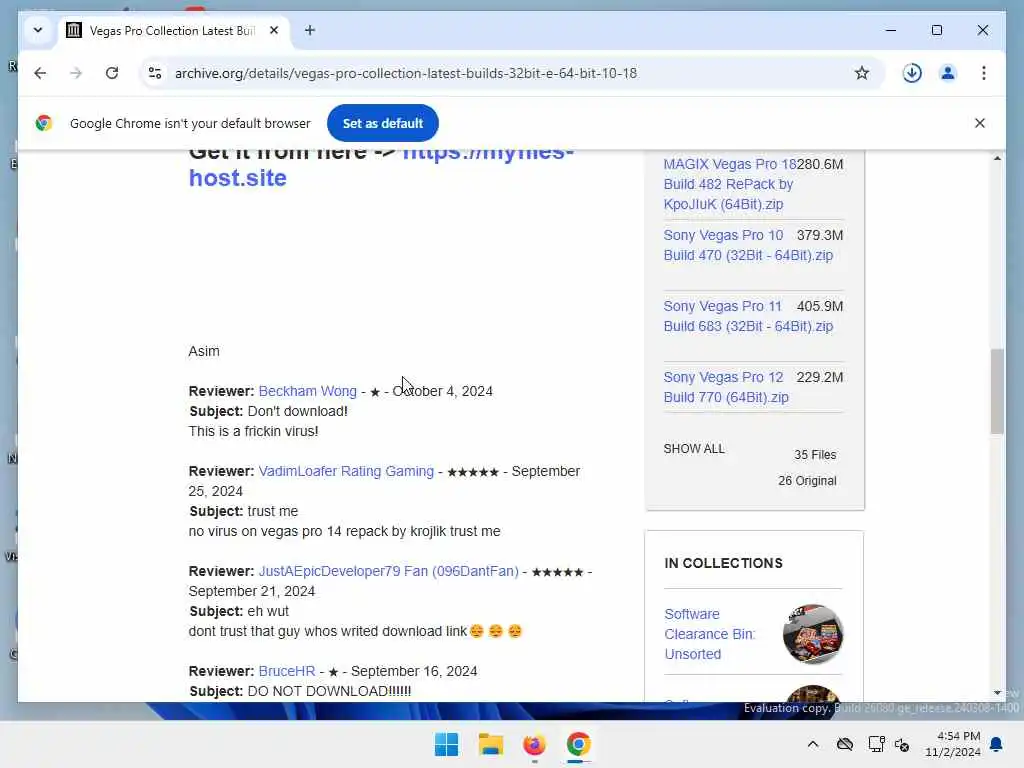
Task: Open the Chrome profile icon
Action: tap(948, 73)
